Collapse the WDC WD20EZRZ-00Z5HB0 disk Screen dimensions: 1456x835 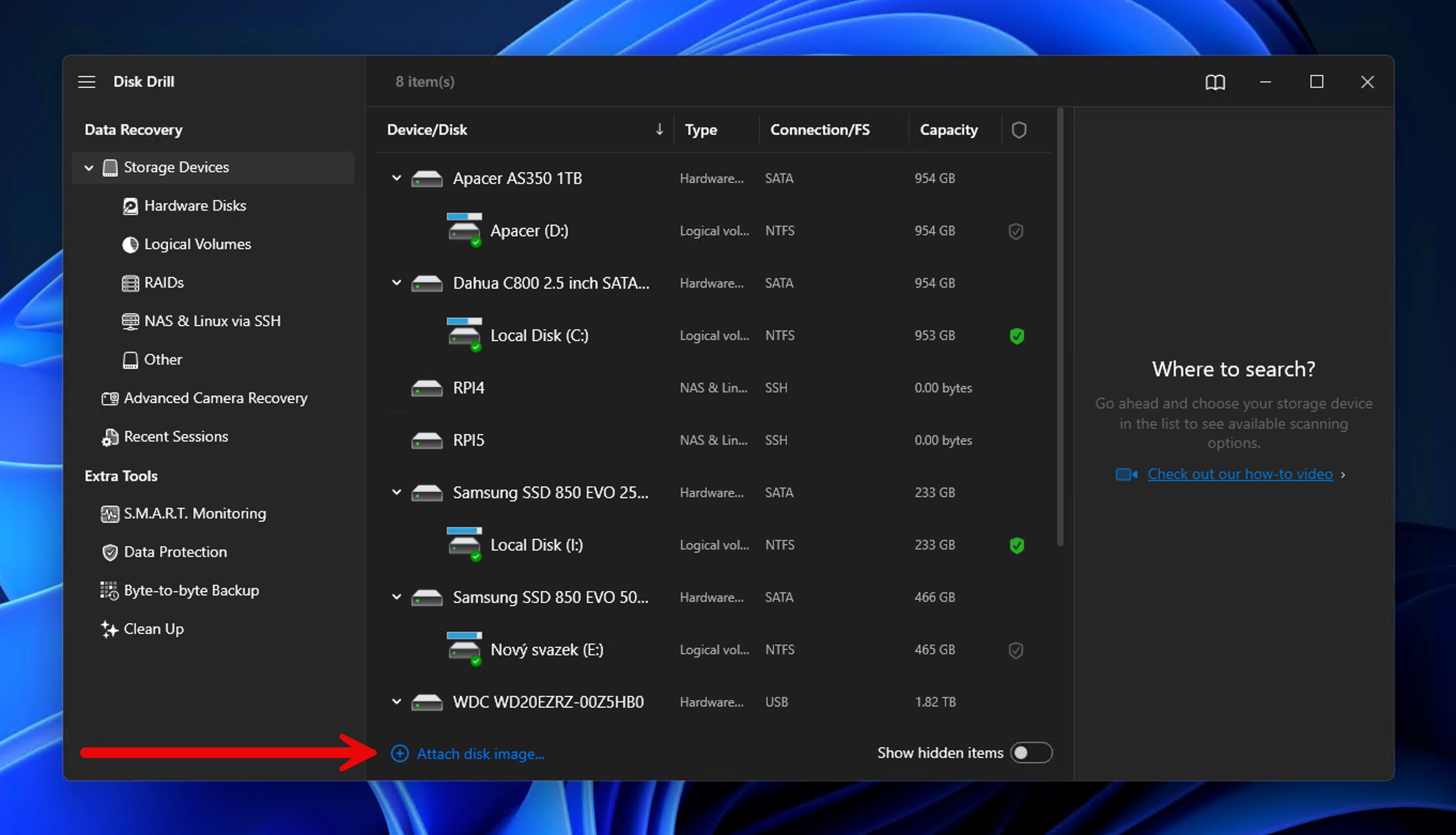pyautogui.click(x=396, y=702)
